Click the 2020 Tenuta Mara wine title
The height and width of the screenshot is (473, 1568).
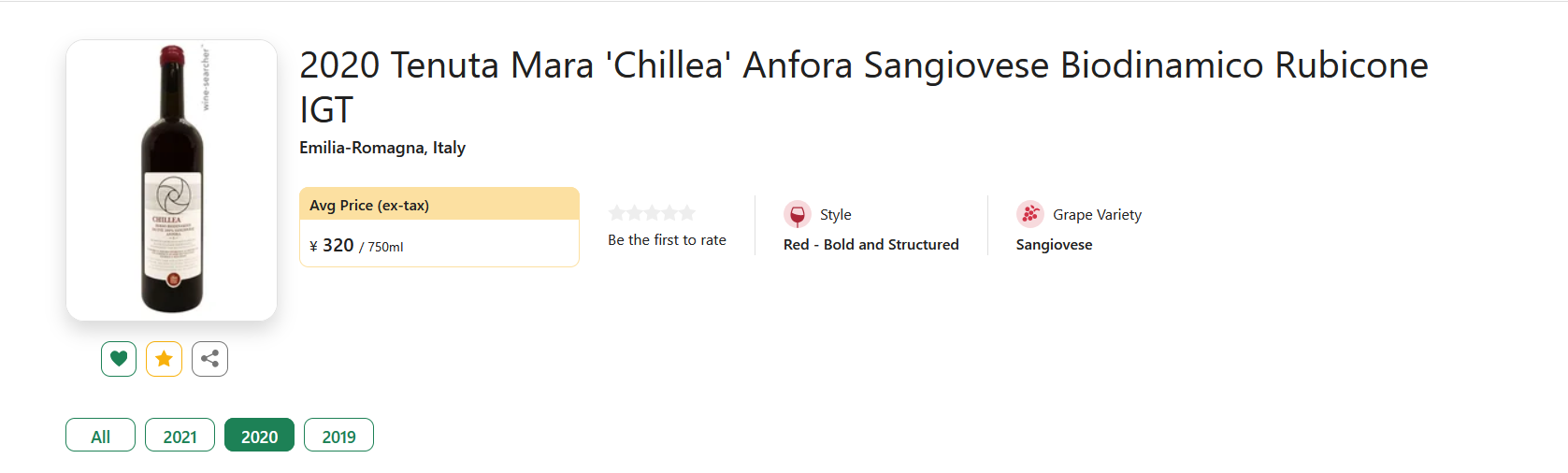click(x=864, y=87)
